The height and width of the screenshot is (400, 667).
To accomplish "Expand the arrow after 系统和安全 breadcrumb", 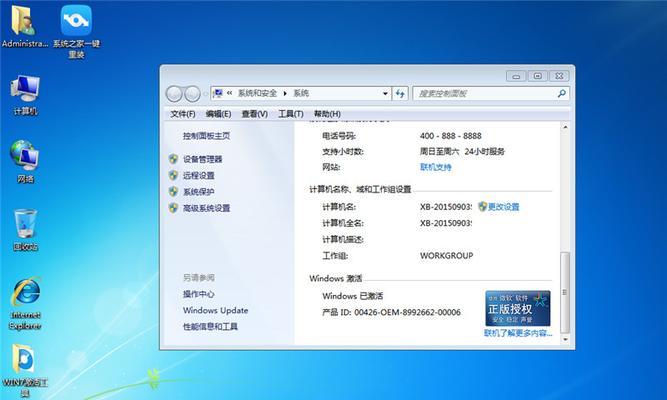I will pyautogui.click(x=285, y=94).
